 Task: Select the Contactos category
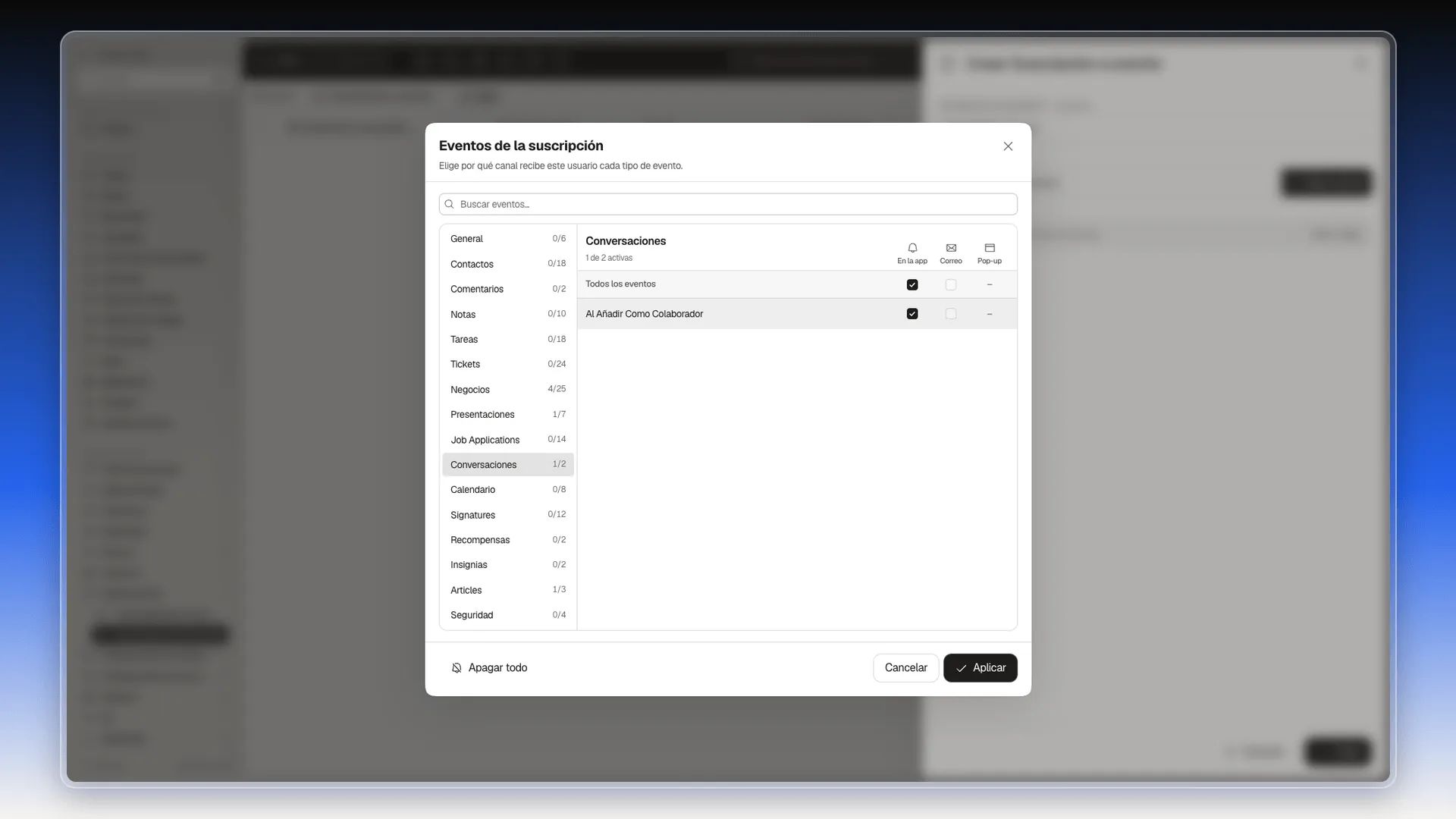point(508,264)
